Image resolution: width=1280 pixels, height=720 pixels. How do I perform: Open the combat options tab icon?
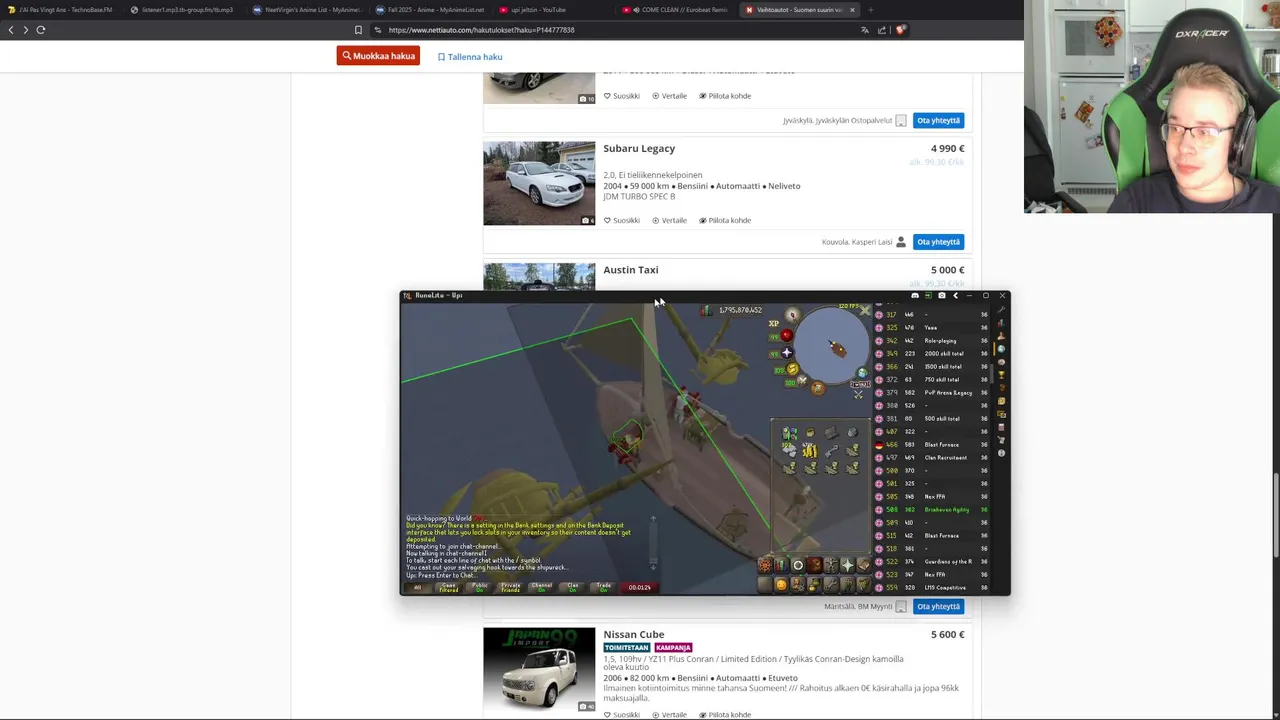[x=765, y=565]
